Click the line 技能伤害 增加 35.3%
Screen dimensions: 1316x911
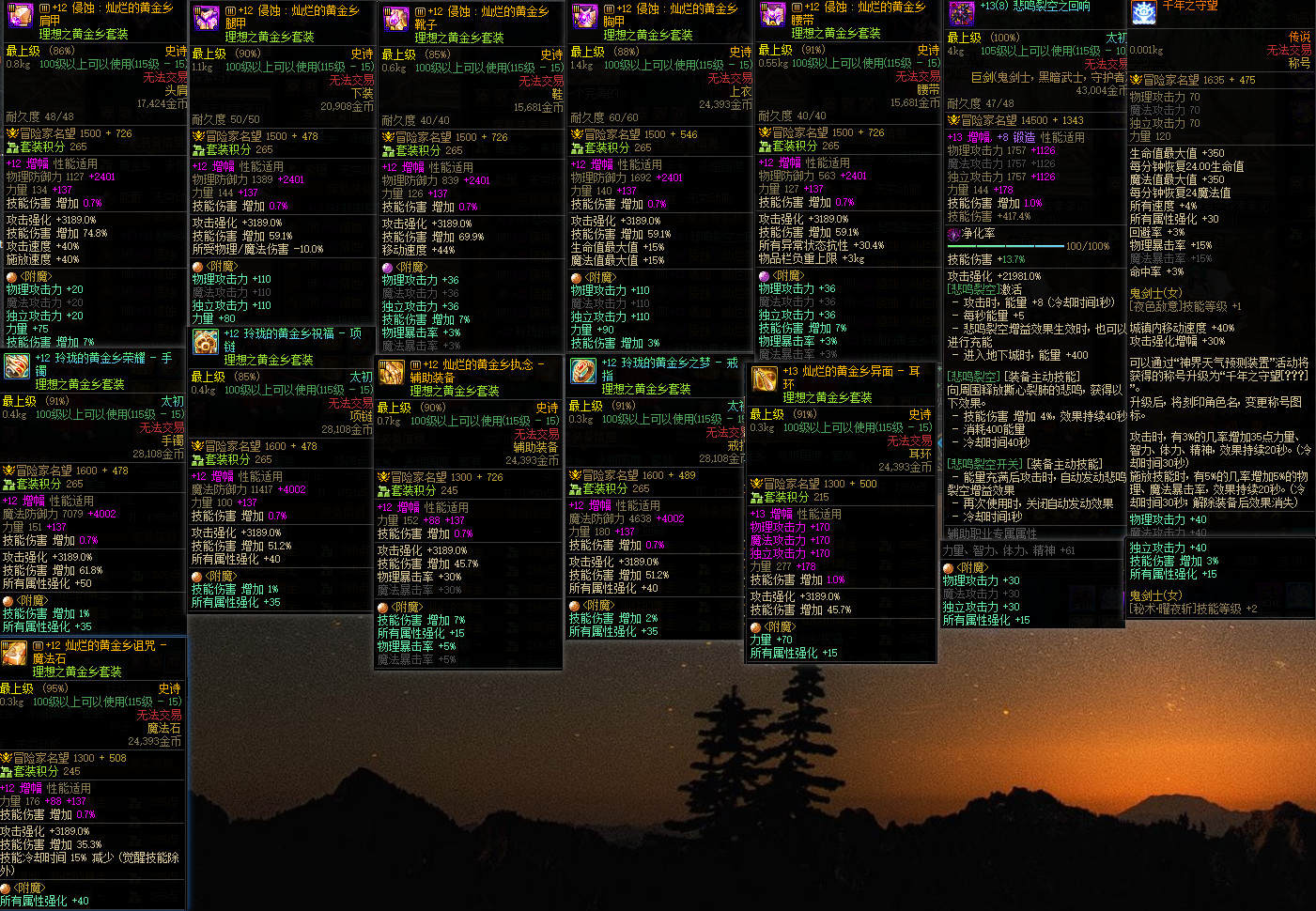click(x=52, y=844)
